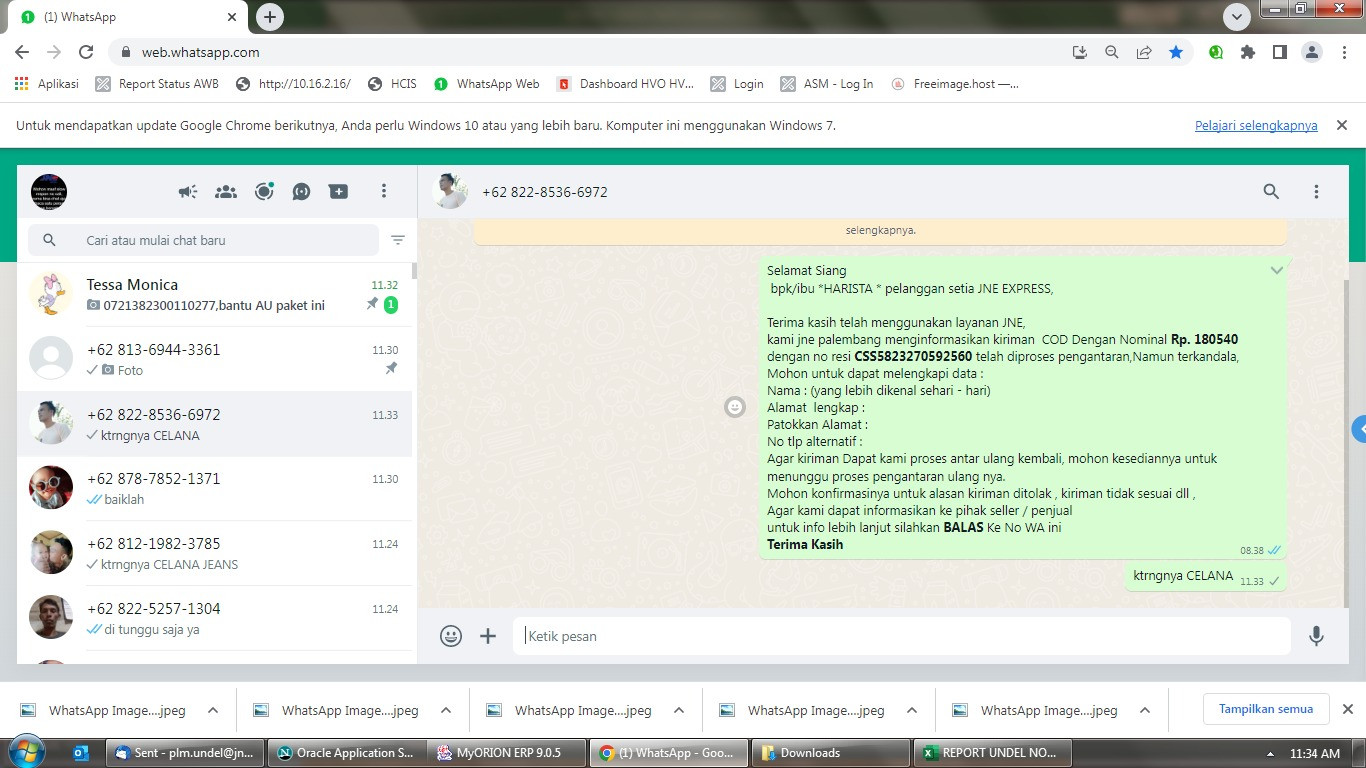Viewport: 1366px width, 768px height.
Task: Open the chat list three-dot menu
Action: tap(384, 191)
